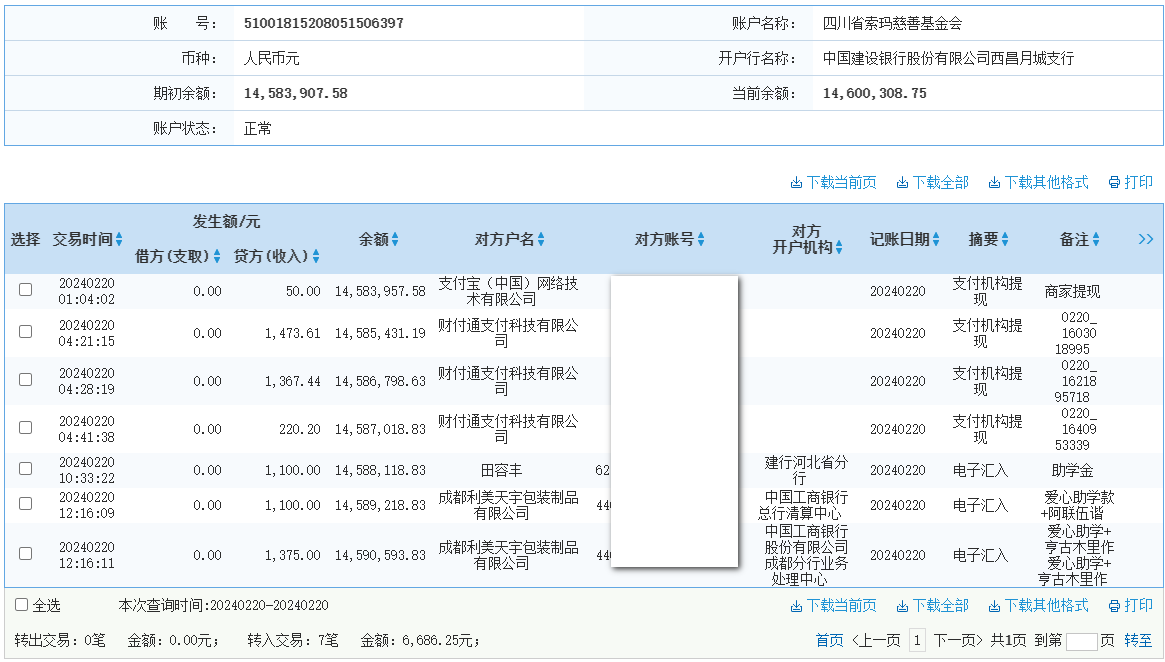Go to 首页 first page
The image size is (1165, 662).
[x=829, y=640]
